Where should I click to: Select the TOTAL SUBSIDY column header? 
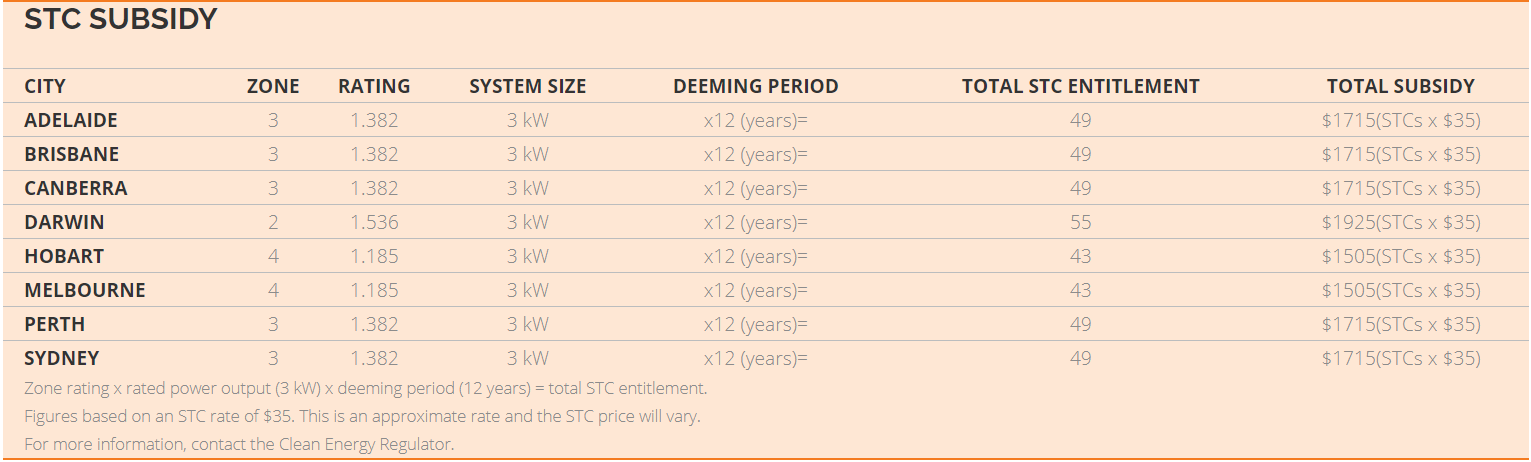[x=1401, y=86]
